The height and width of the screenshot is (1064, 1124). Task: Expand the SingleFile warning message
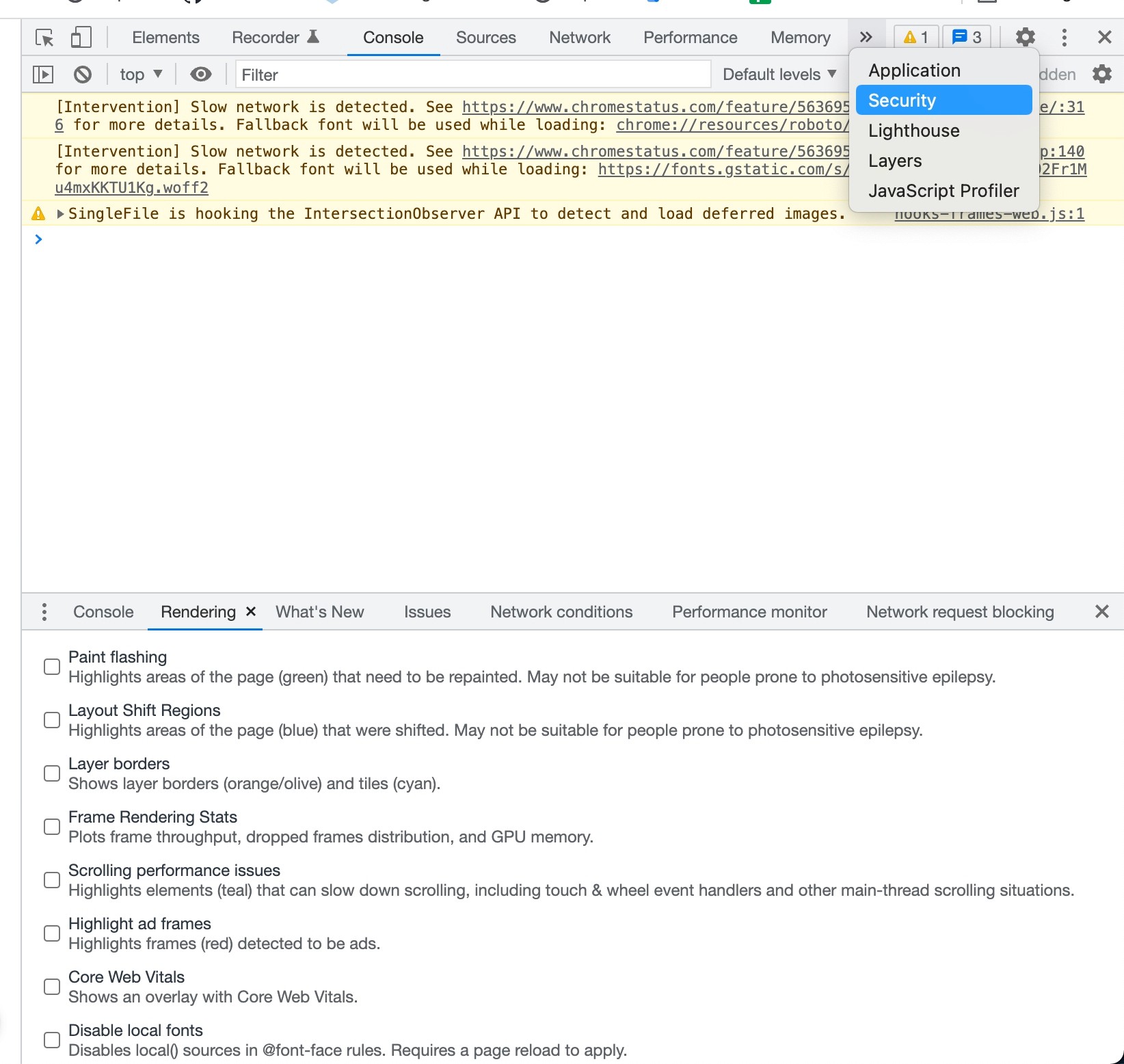(60, 214)
